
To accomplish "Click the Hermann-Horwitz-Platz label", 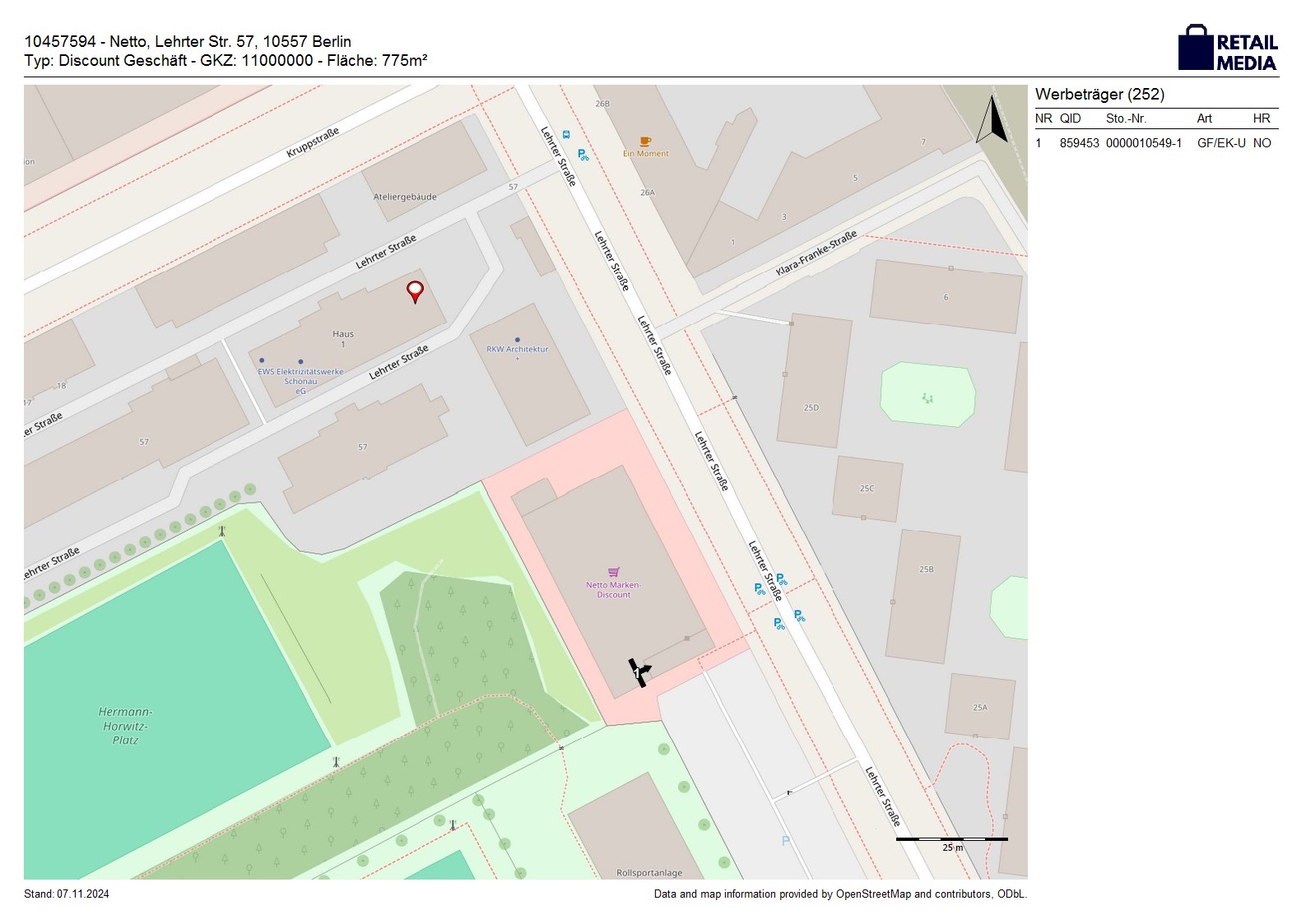I will (125, 726).
